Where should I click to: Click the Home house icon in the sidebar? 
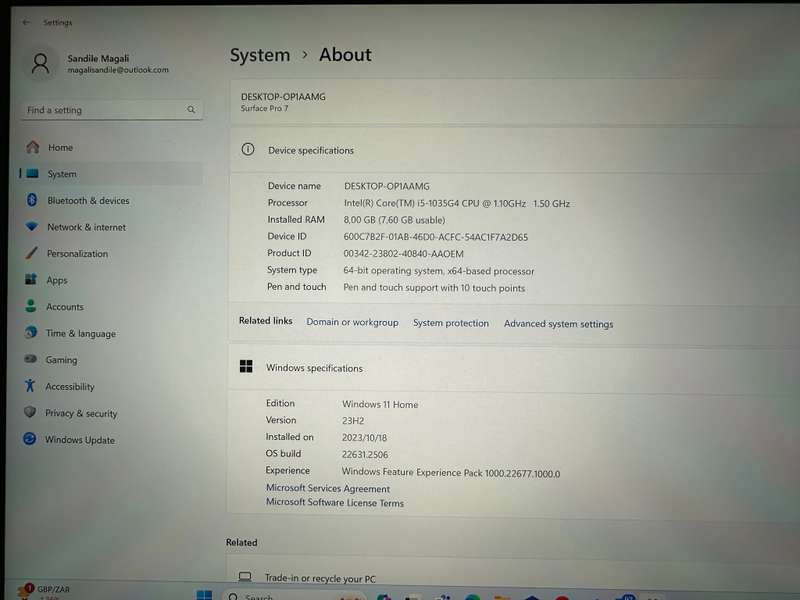pos(33,147)
